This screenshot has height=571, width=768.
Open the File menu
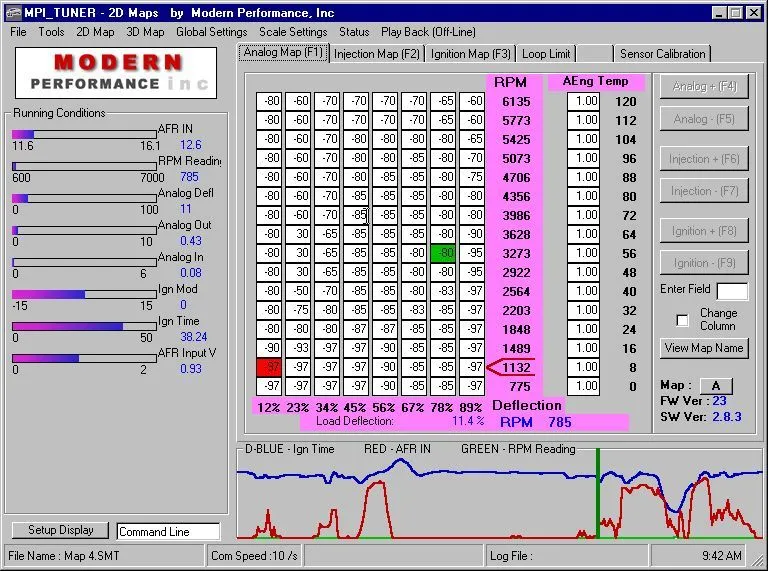click(x=18, y=32)
